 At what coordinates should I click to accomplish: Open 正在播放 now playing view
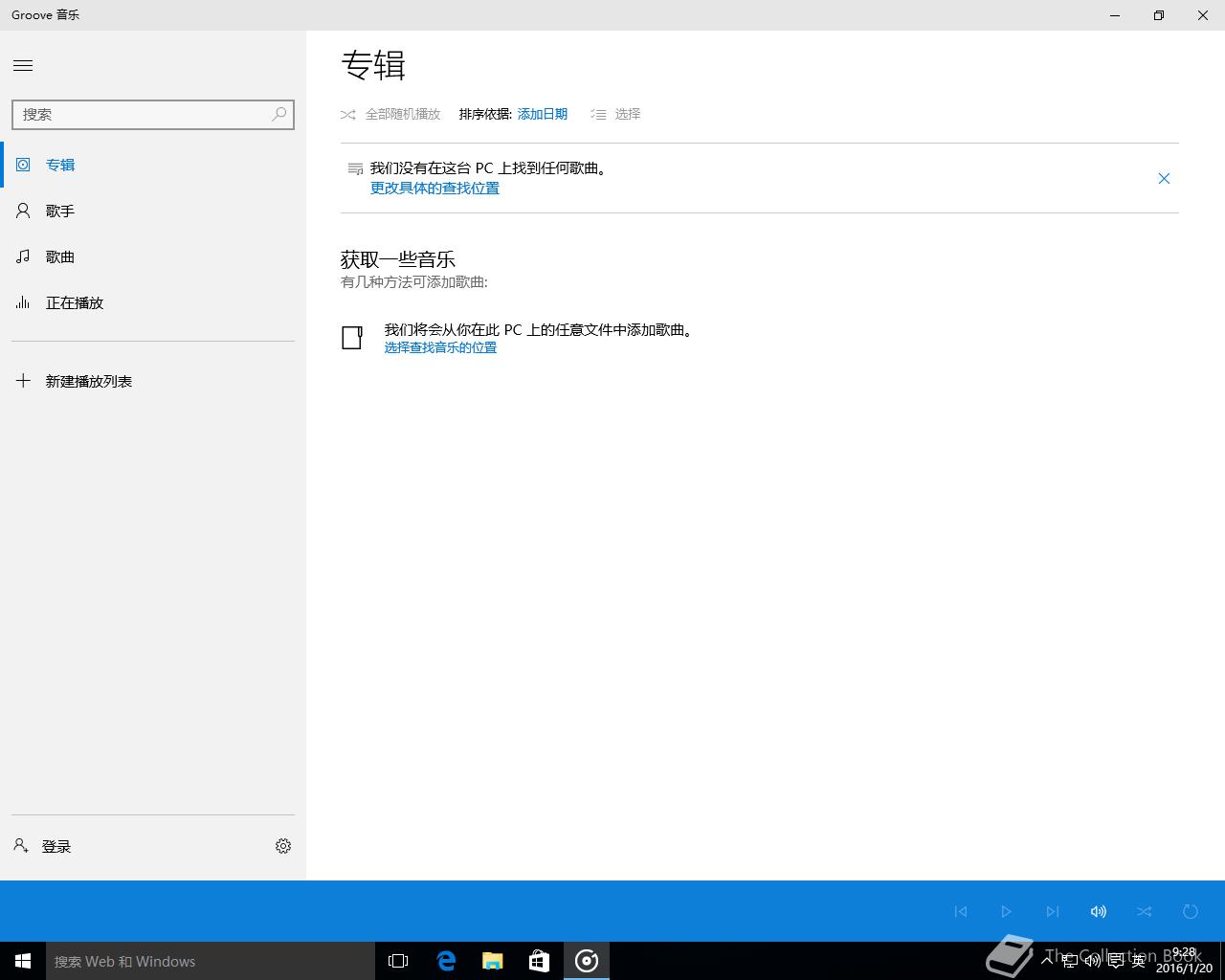click(153, 302)
